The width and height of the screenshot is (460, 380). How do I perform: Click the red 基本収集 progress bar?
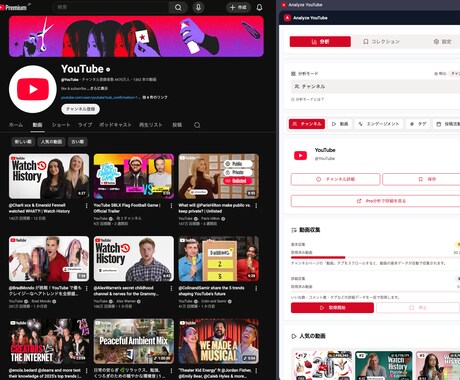[x=318, y=257]
